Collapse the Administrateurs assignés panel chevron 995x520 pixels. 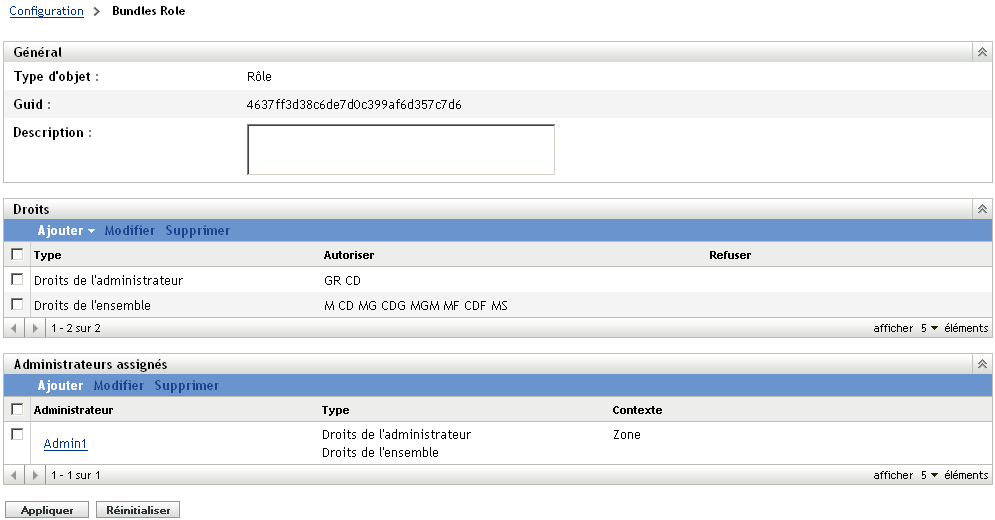click(982, 364)
